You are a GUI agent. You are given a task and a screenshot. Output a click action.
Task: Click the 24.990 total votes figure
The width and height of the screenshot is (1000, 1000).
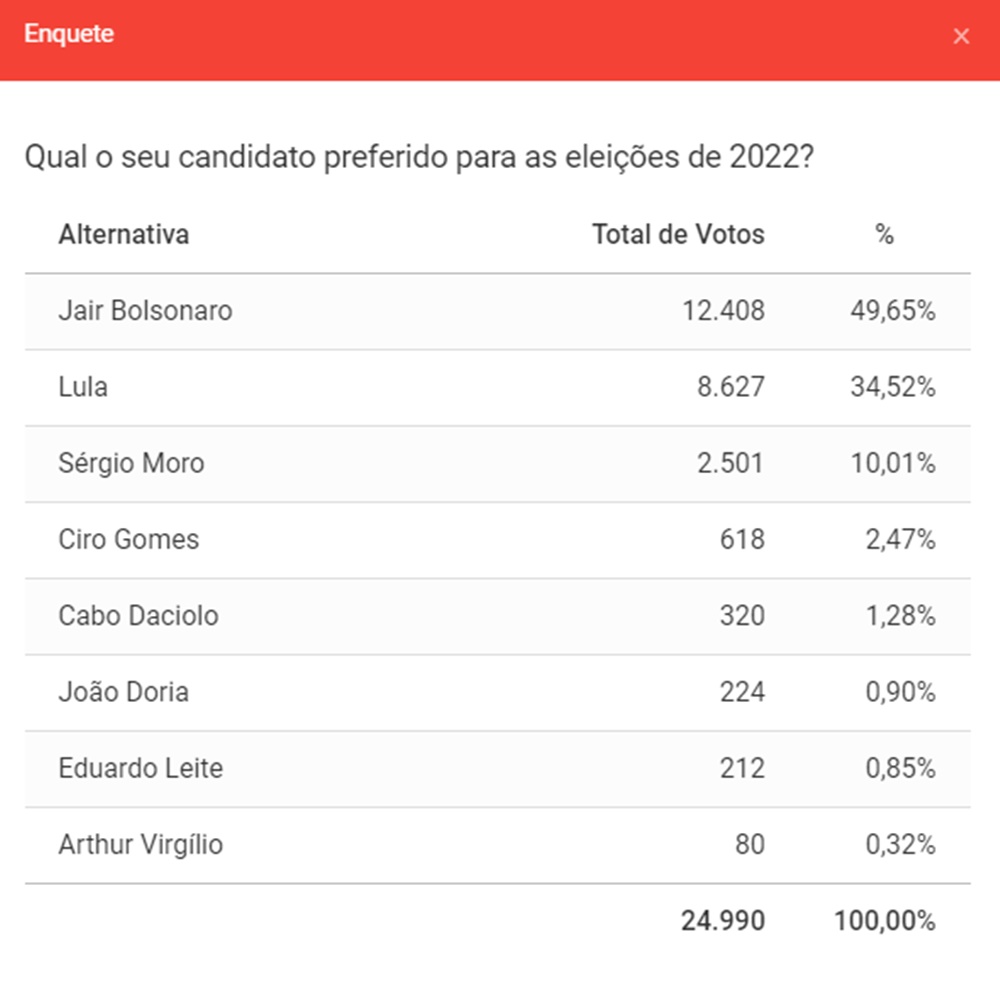point(723,921)
